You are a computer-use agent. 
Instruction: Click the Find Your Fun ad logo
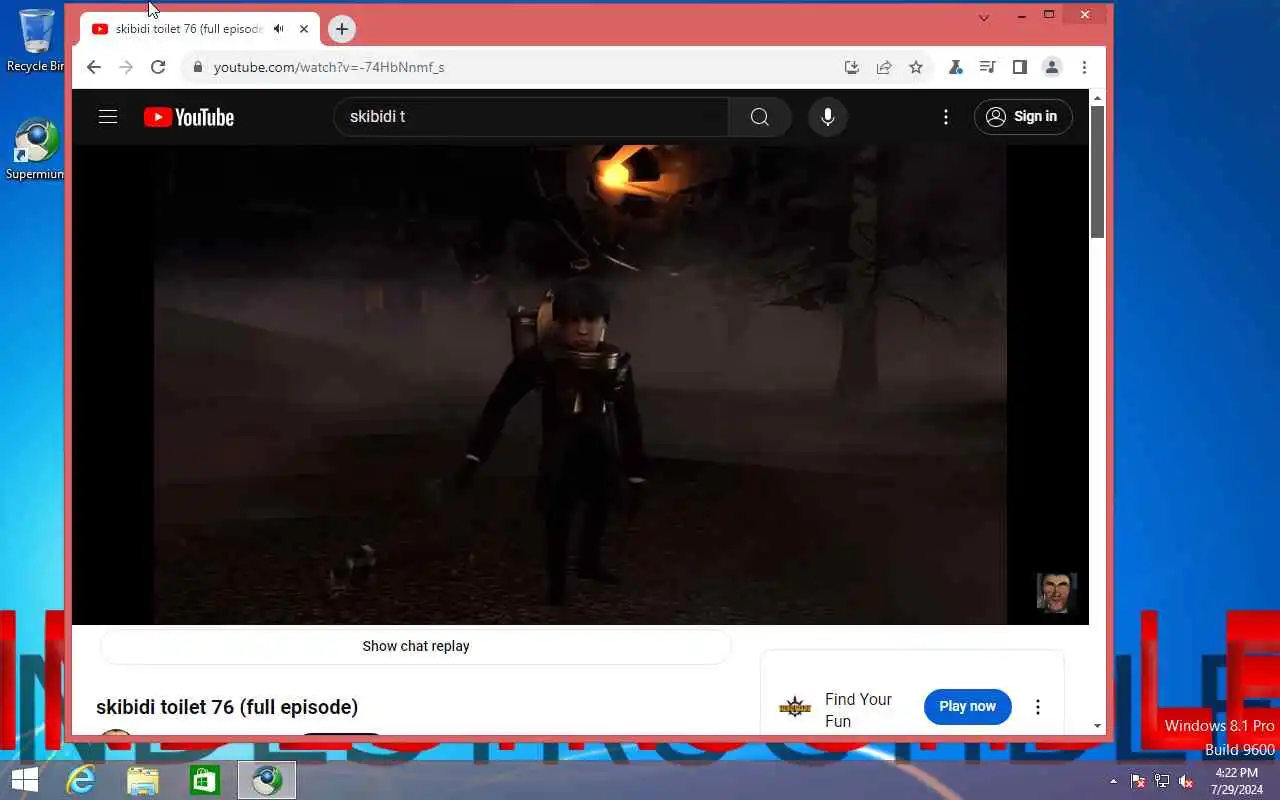795,707
